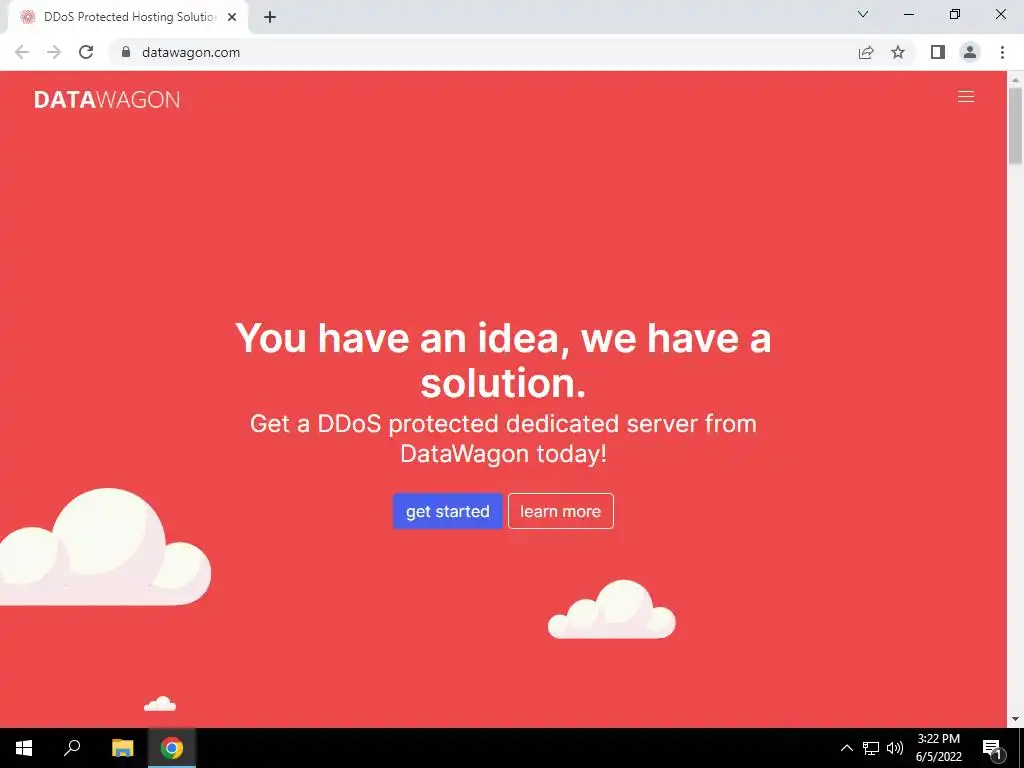The width and height of the screenshot is (1024, 768).
Task: Close the DDoS Protected Hosting tab
Action: [x=232, y=17]
